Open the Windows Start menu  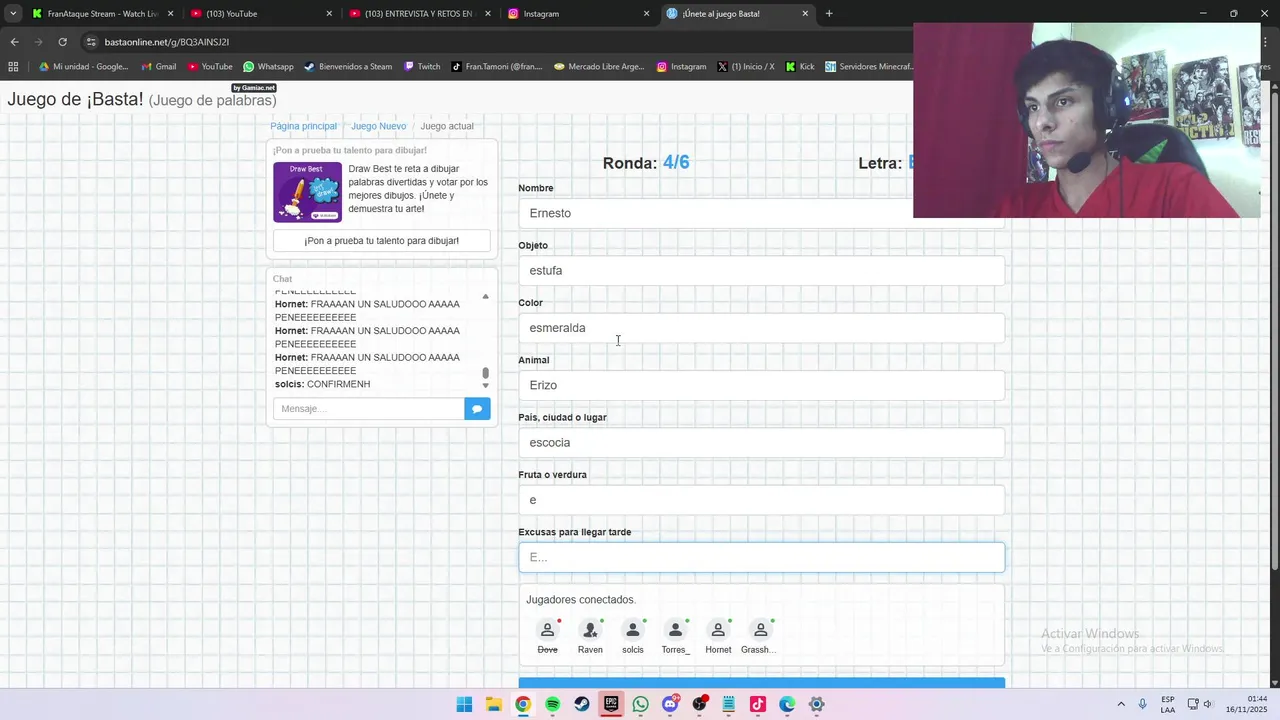464,704
